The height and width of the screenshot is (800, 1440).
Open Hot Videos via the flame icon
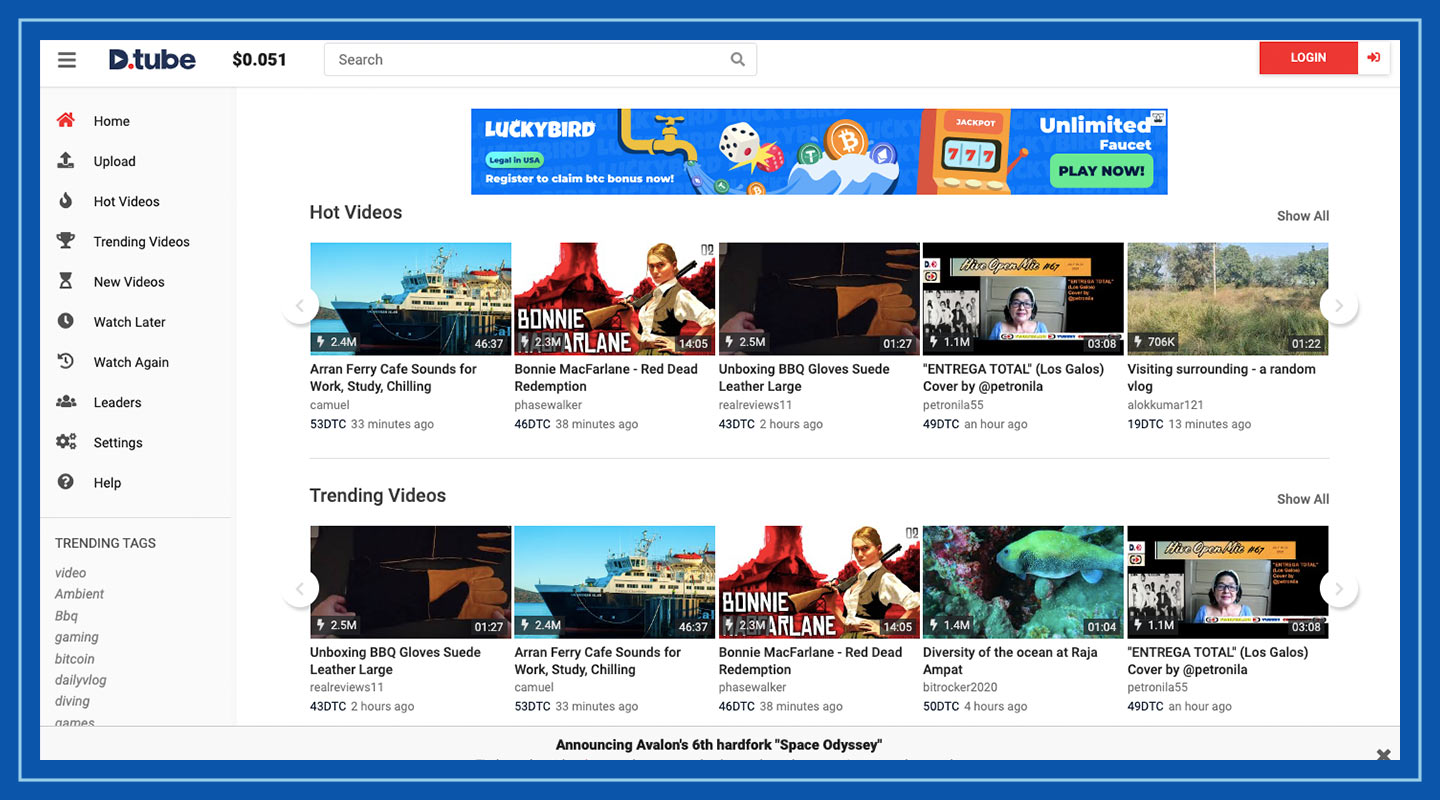(66, 201)
